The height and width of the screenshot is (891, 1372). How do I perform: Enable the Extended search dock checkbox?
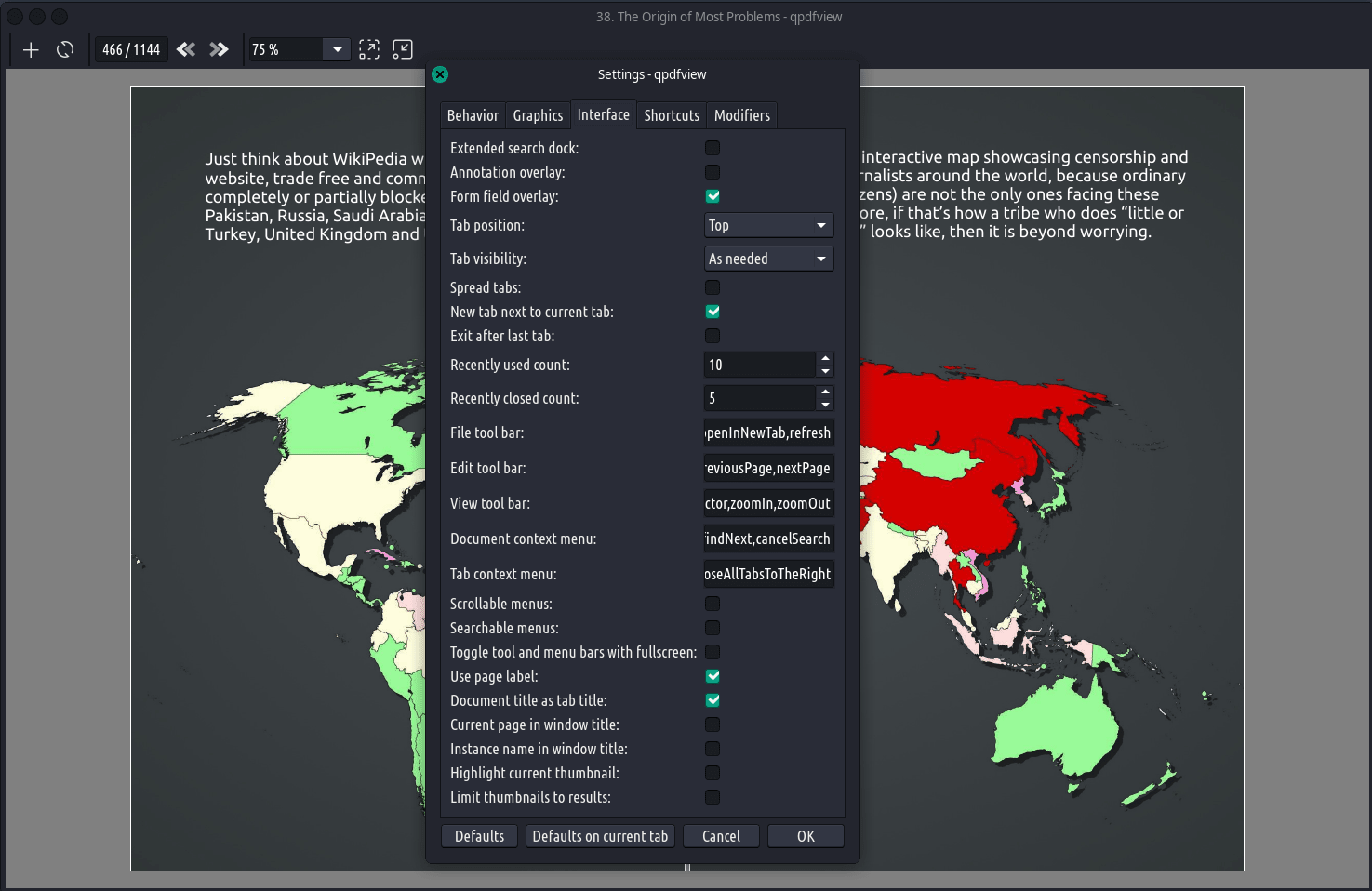pyautogui.click(x=713, y=148)
